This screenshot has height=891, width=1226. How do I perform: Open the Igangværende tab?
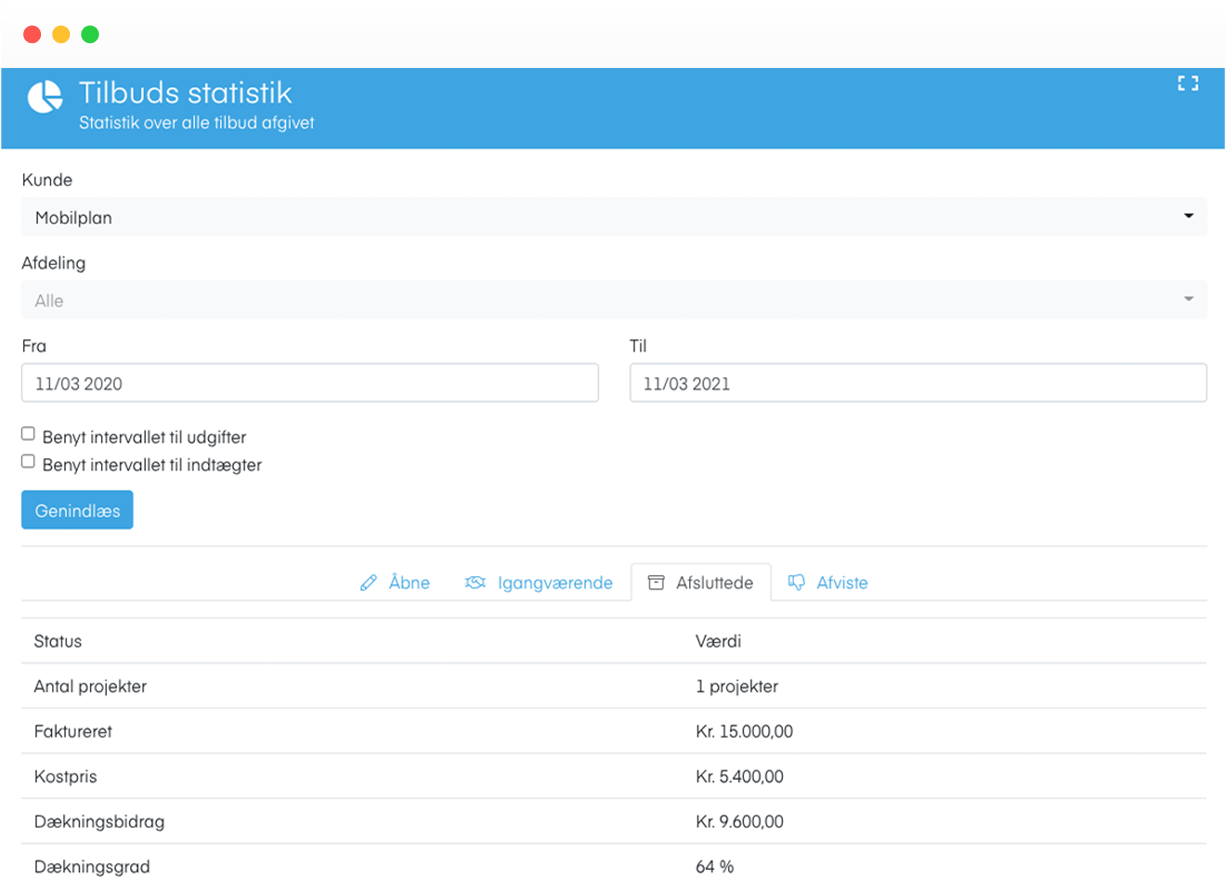[x=554, y=582]
